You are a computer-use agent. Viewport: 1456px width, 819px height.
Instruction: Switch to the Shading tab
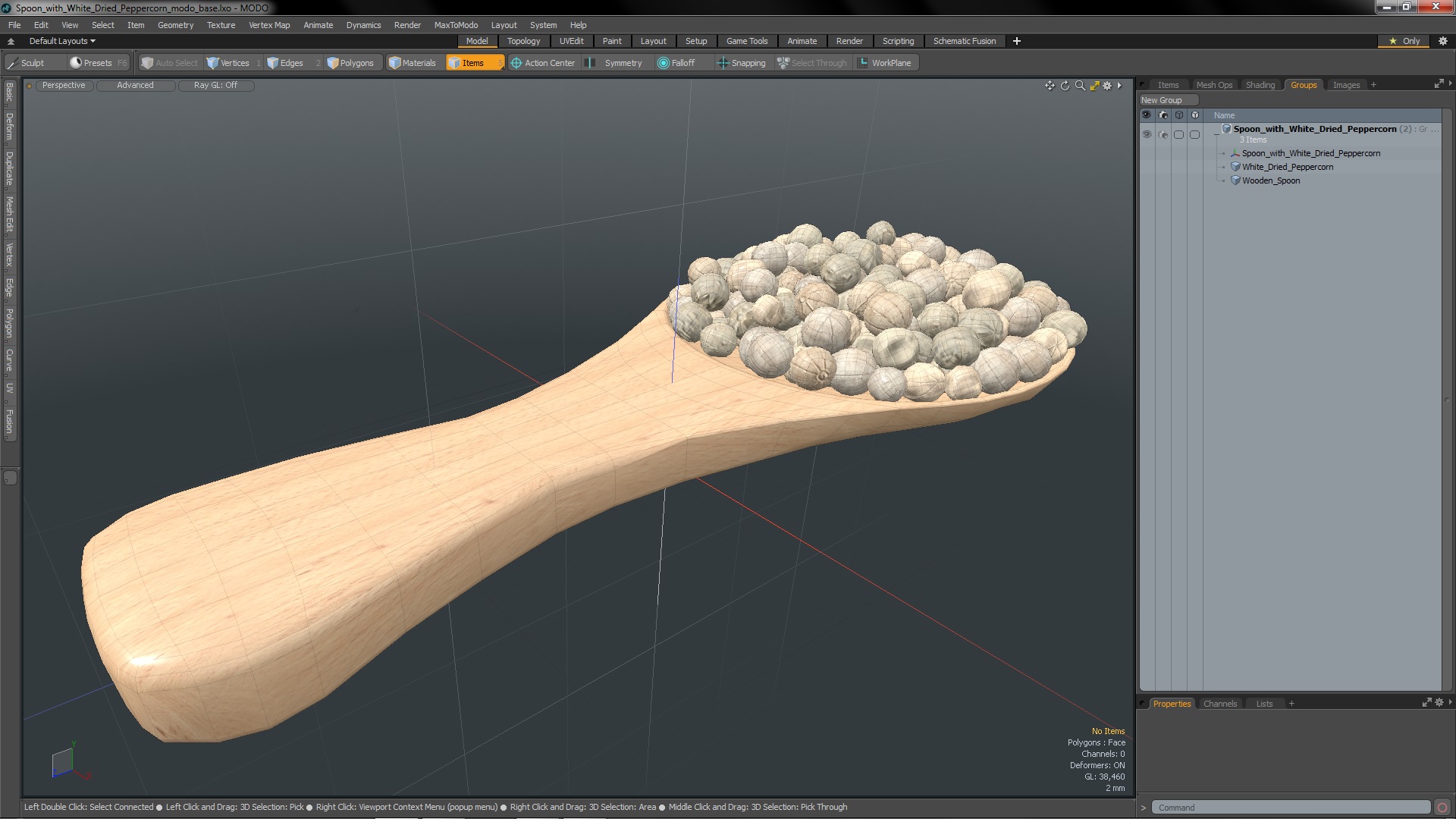pos(1260,85)
